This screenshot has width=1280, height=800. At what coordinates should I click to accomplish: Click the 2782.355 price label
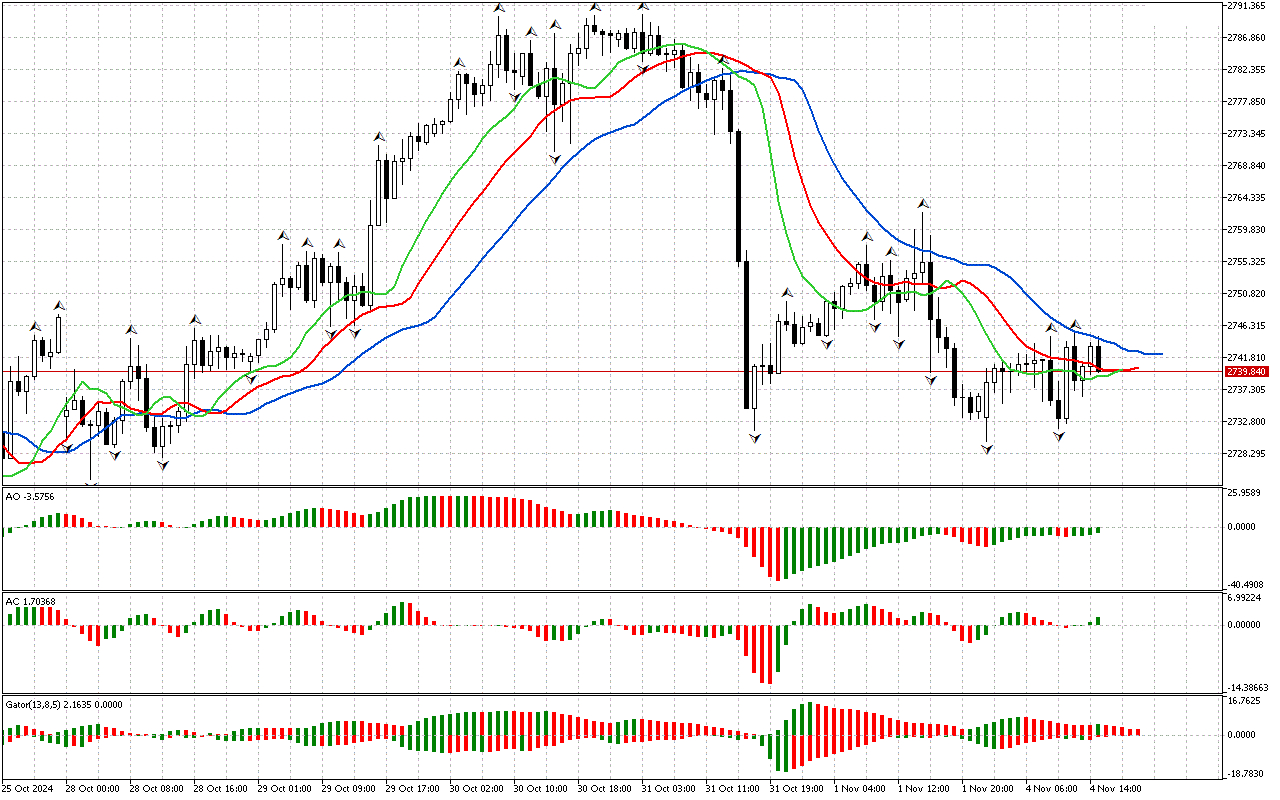1245,70
